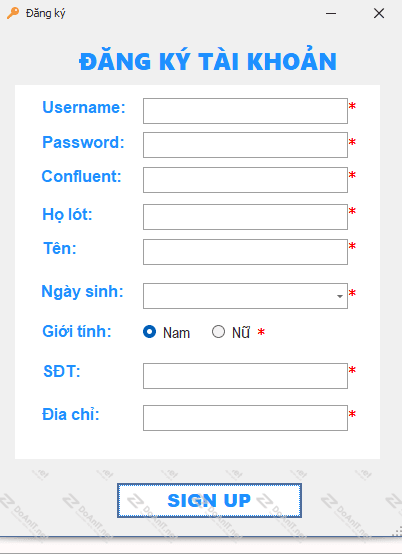Click the Địa chỉ address field
The image size is (402, 554).
pos(245,418)
